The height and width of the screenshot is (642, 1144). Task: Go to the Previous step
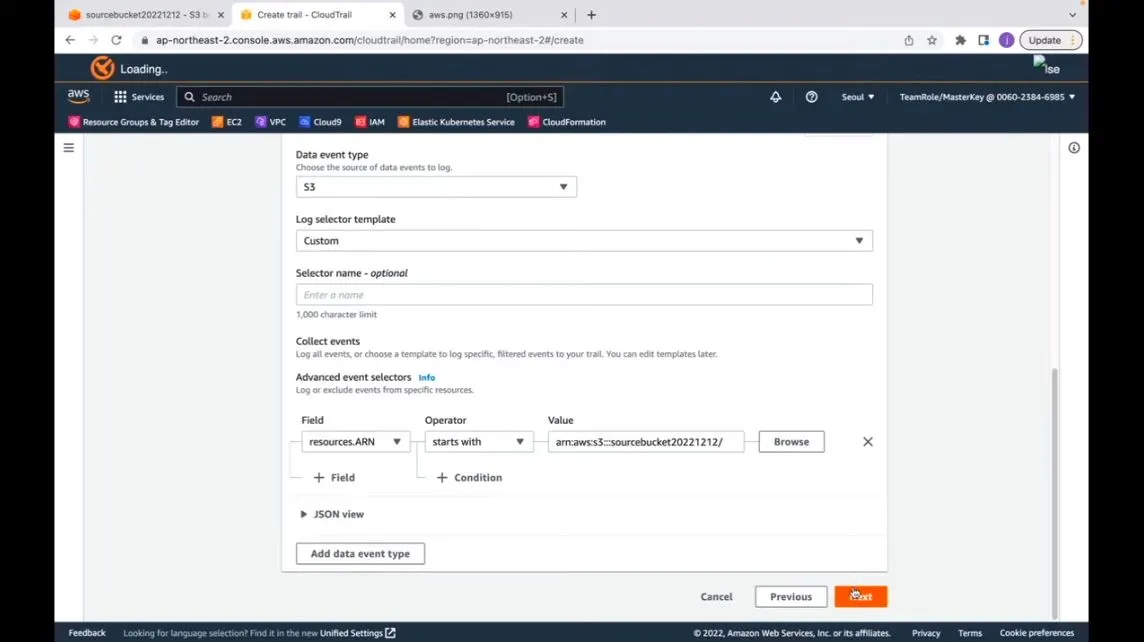pyautogui.click(x=791, y=597)
